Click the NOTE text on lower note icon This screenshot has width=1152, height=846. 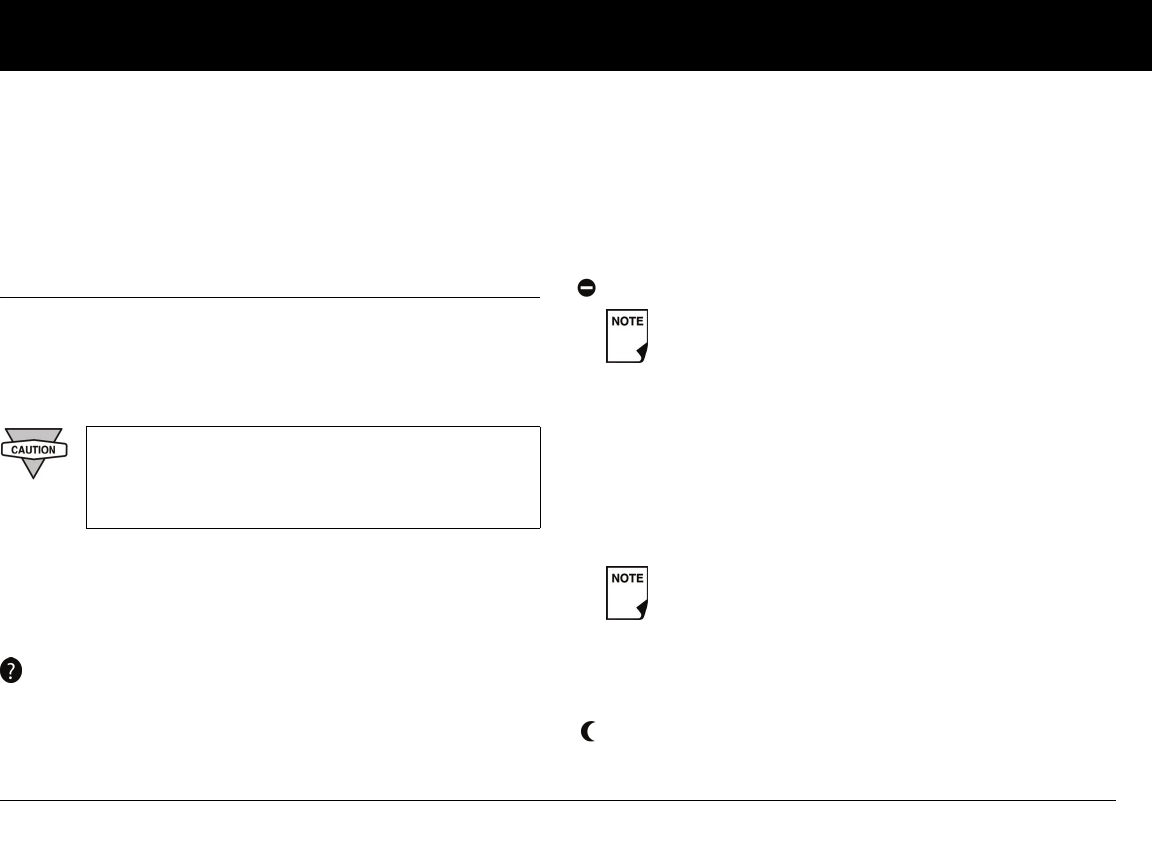(x=627, y=580)
